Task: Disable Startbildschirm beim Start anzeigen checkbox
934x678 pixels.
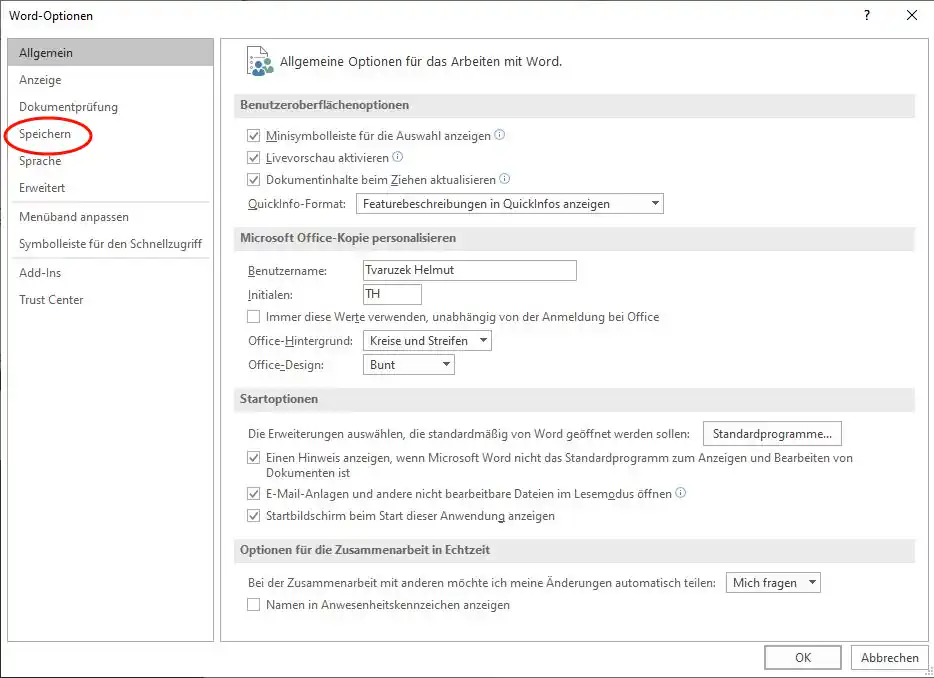Action: [x=254, y=516]
